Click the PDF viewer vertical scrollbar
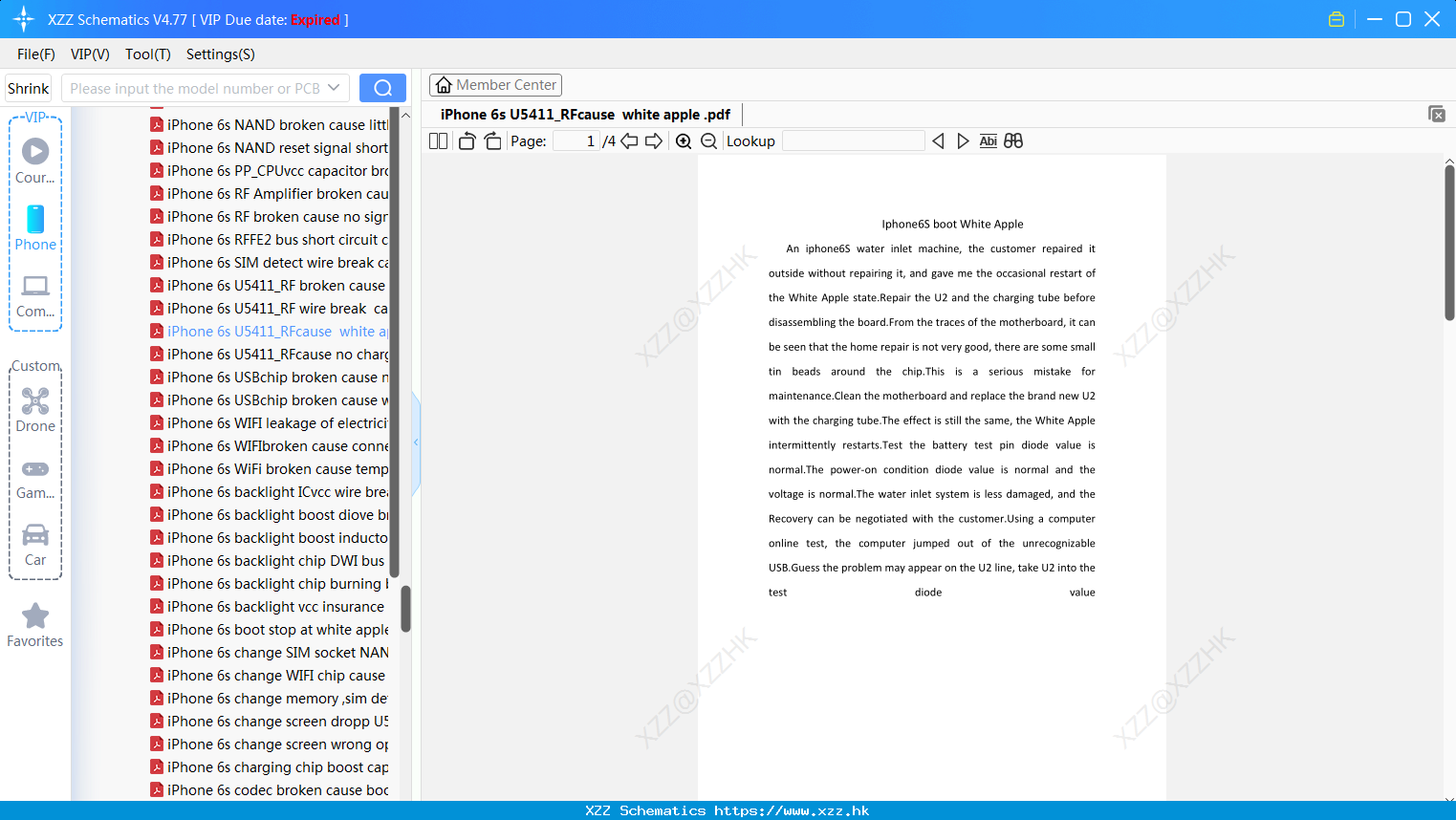The width and height of the screenshot is (1456, 820). (1449, 242)
